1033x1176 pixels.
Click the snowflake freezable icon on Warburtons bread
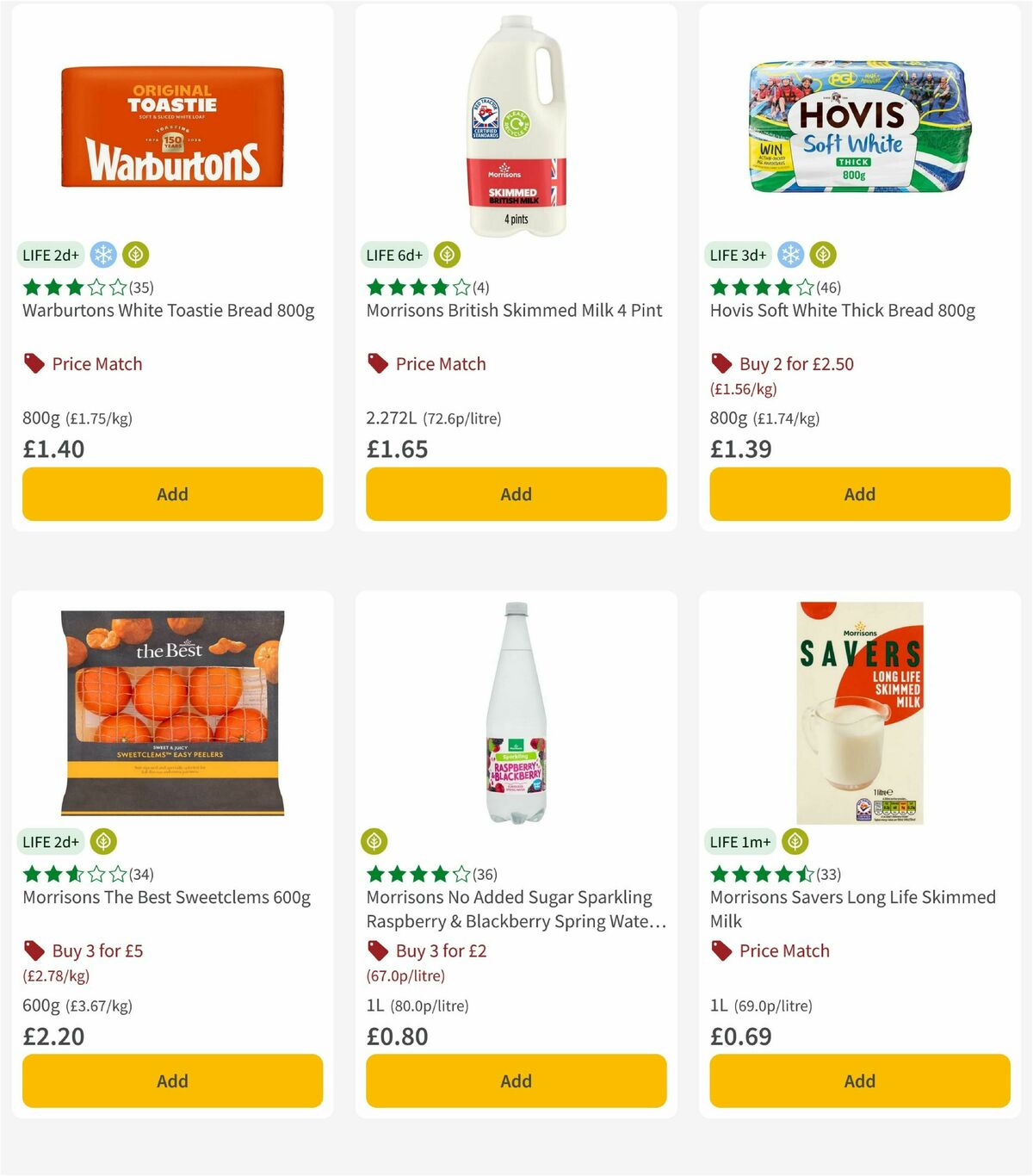coord(102,255)
